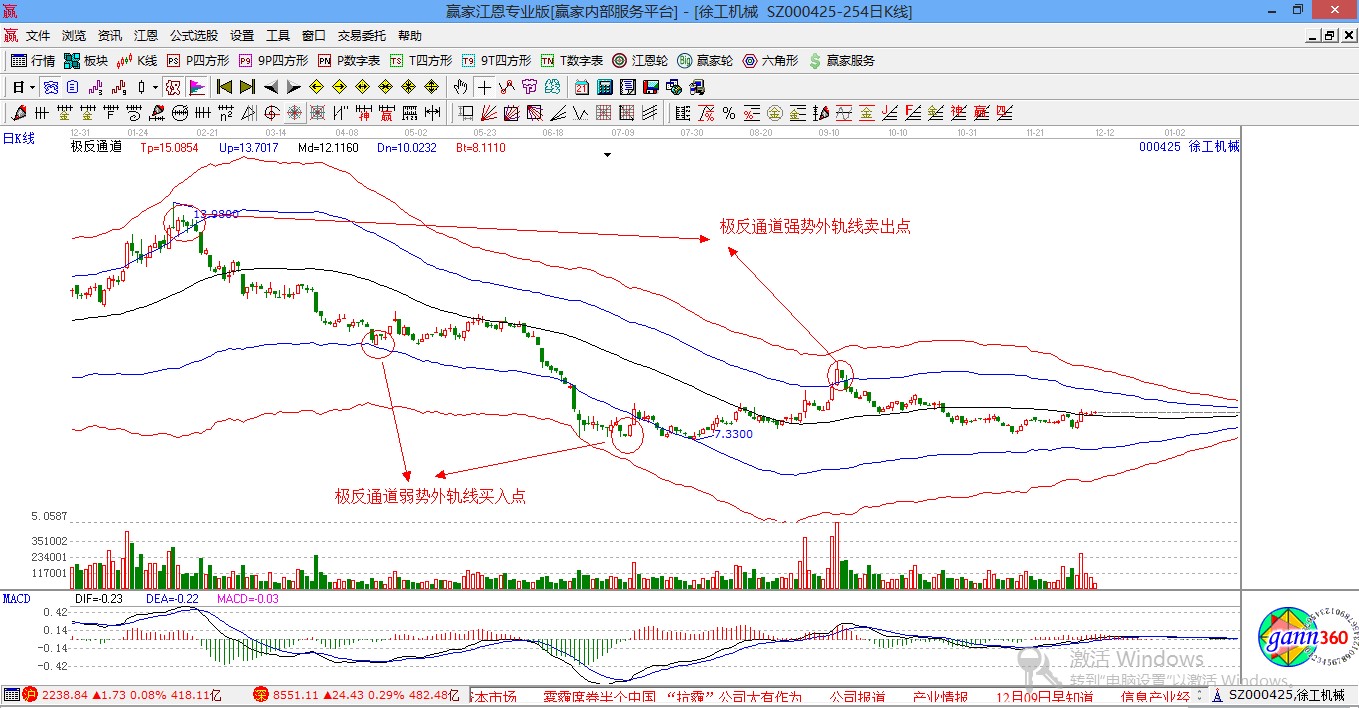Click the 极反通道 indicator label
The width and height of the screenshot is (1359, 708).
click(96, 147)
